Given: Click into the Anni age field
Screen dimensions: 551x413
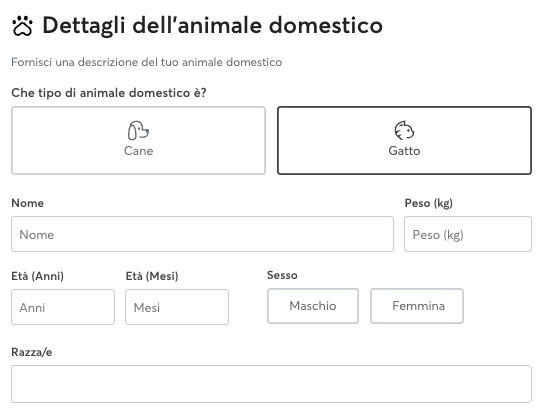Looking at the screenshot, I should pyautogui.click(x=63, y=307).
